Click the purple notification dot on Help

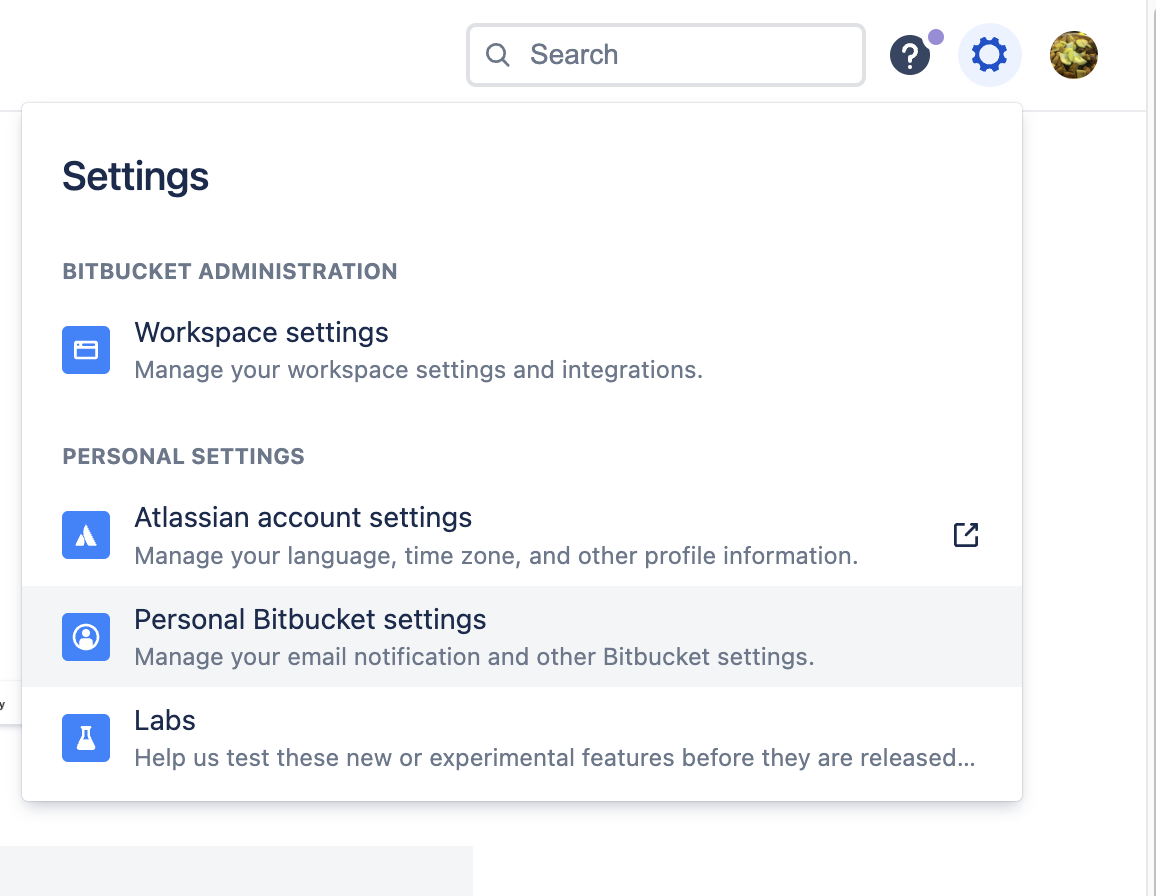pos(936,37)
